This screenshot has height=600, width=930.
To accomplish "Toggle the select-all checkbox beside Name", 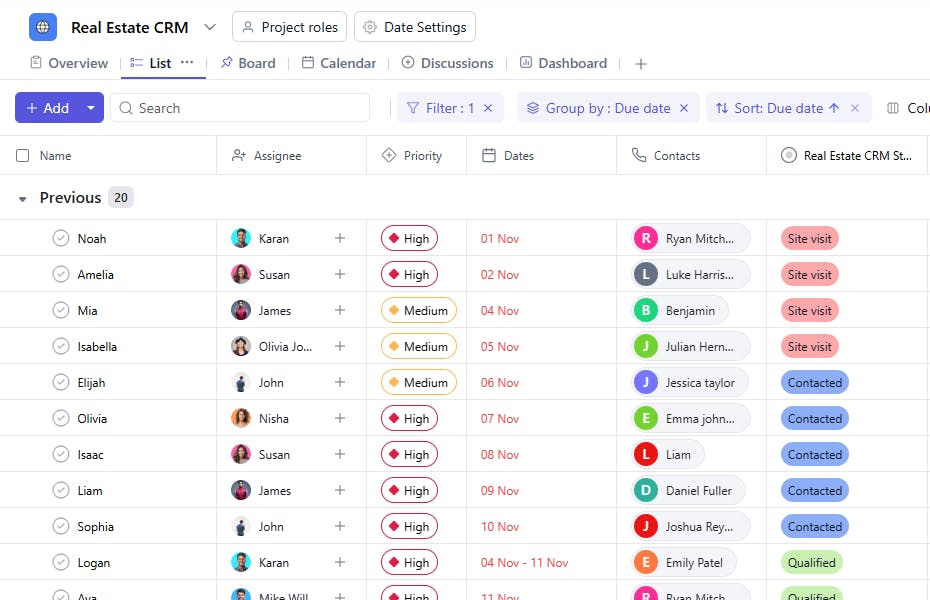I will click(x=23, y=156).
